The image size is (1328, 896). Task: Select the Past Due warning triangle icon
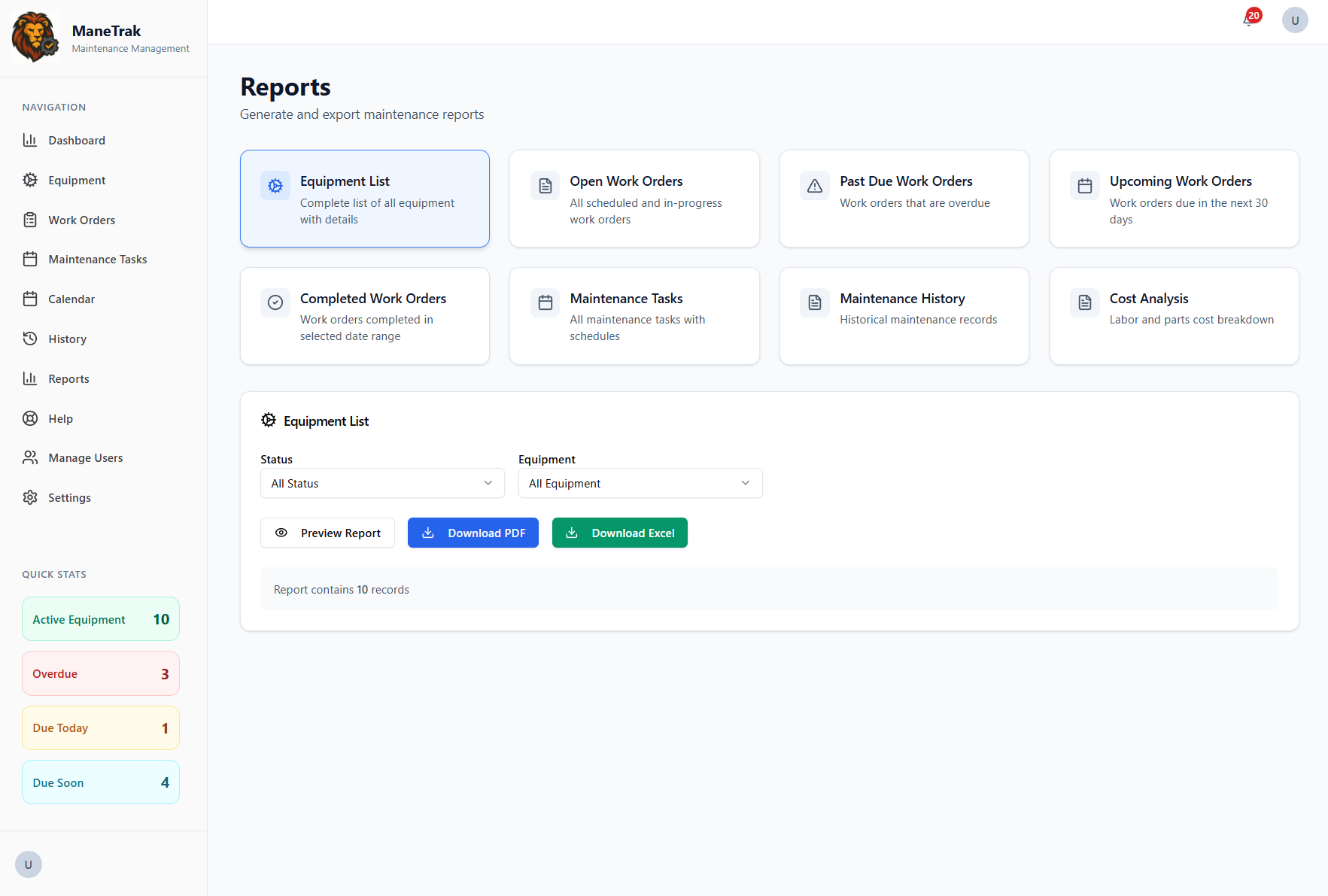pos(814,185)
